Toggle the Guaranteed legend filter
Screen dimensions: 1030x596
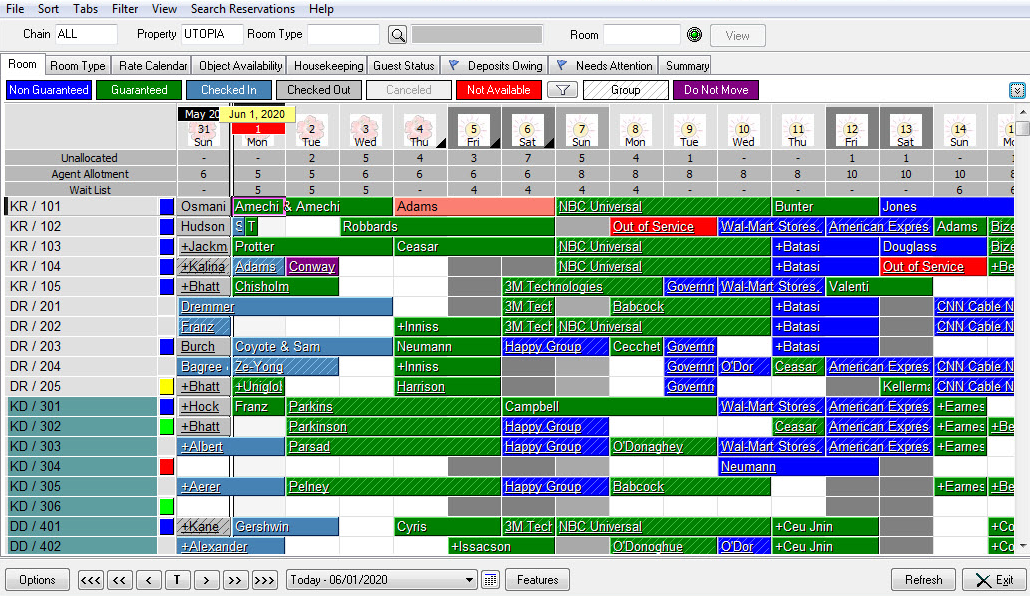(x=139, y=90)
